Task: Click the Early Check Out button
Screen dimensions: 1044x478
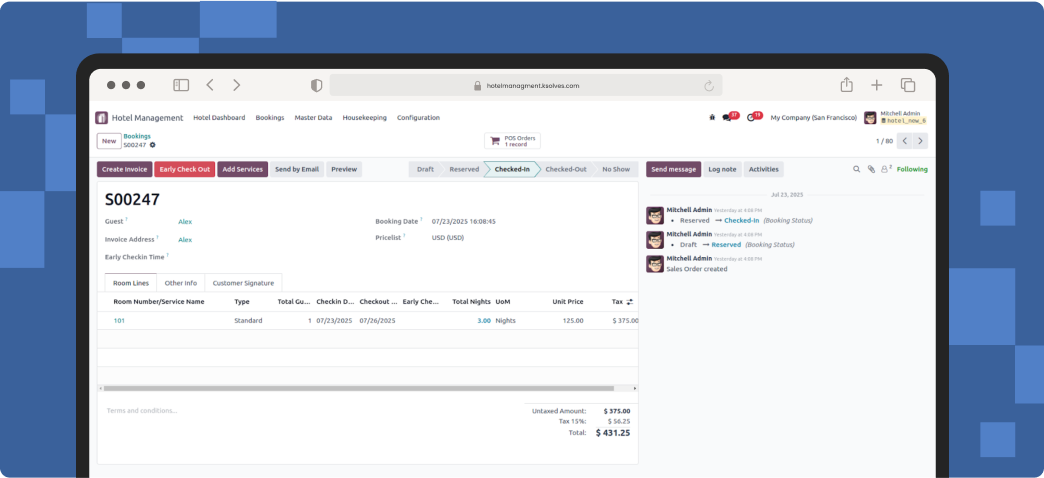Action: (184, 169)
